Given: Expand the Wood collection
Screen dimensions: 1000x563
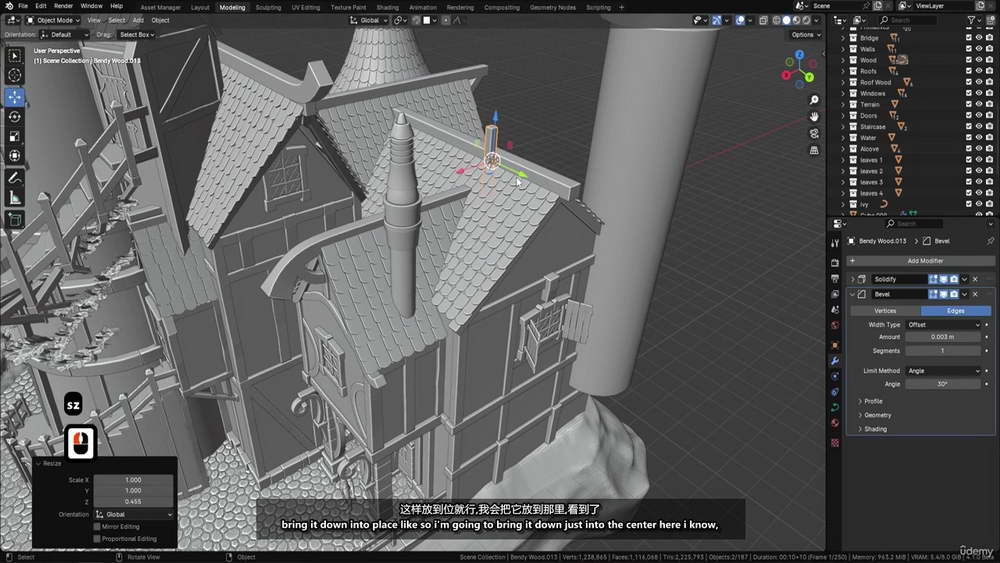Looking at the screenshot, I should click(842, 60).
